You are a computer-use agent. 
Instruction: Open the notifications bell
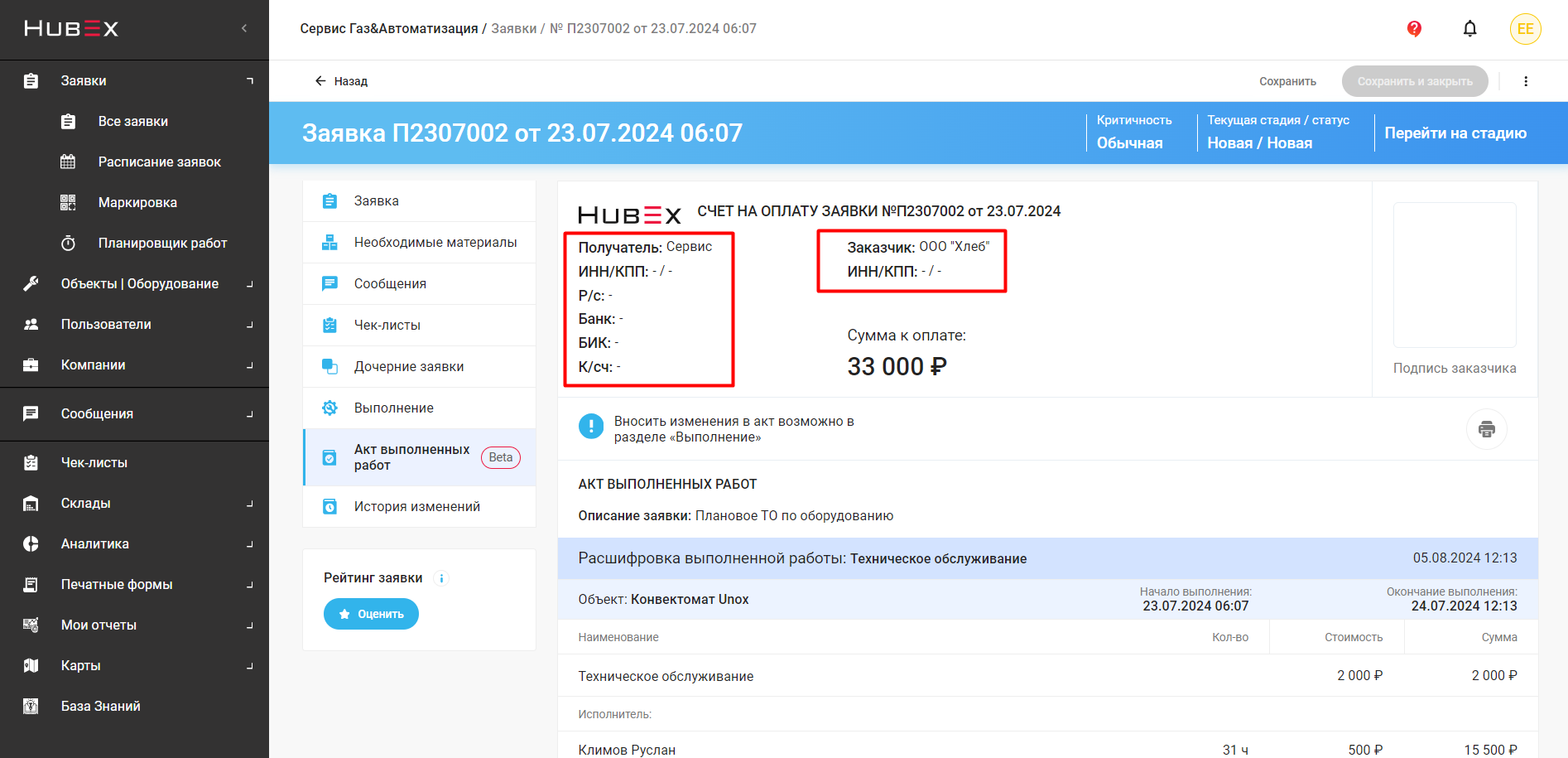point(1469,29)
